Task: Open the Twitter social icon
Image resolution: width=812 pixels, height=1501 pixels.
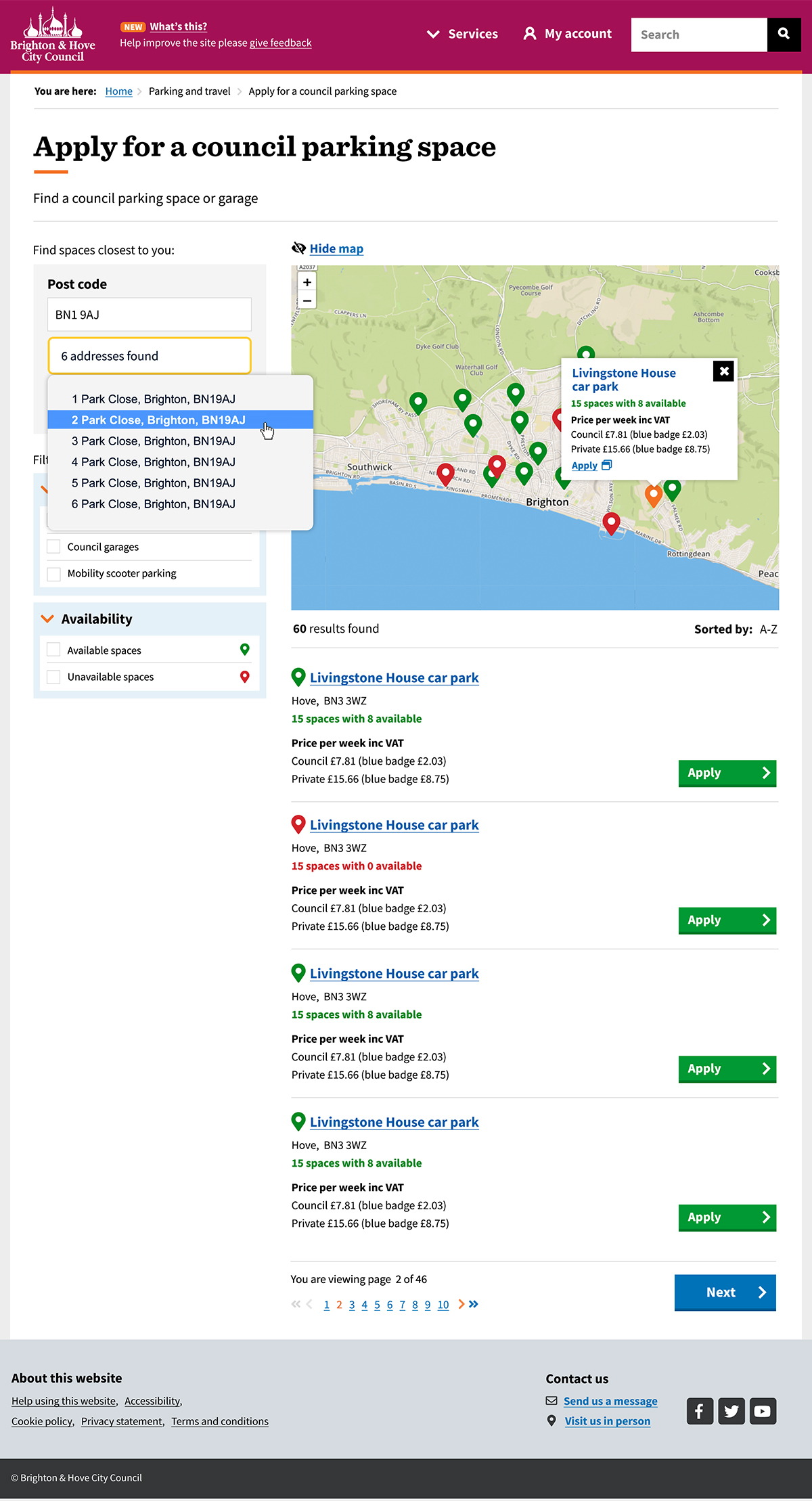Action: click(x=731, y=1411)
